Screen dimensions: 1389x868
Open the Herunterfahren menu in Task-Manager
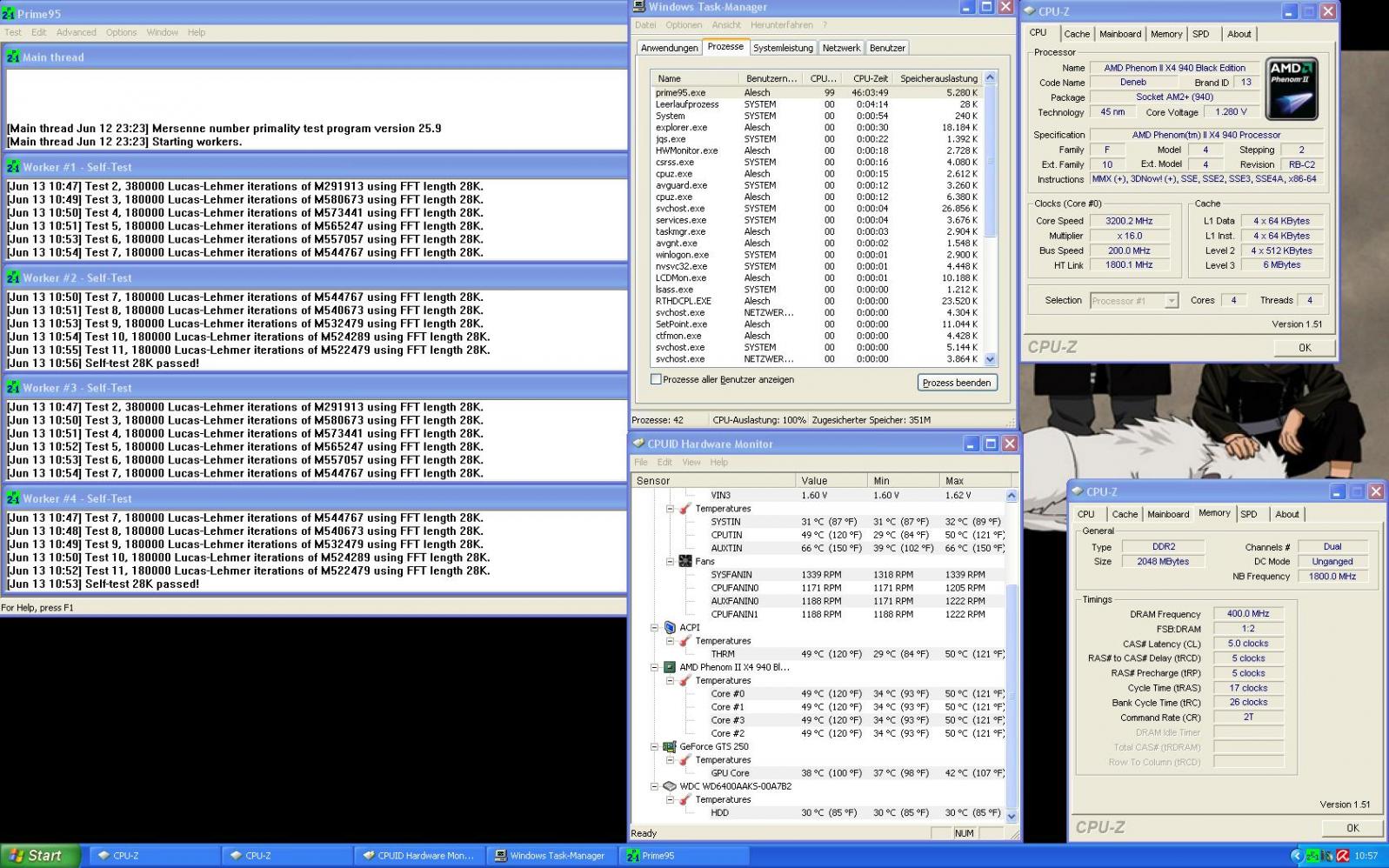click(781, 25)
